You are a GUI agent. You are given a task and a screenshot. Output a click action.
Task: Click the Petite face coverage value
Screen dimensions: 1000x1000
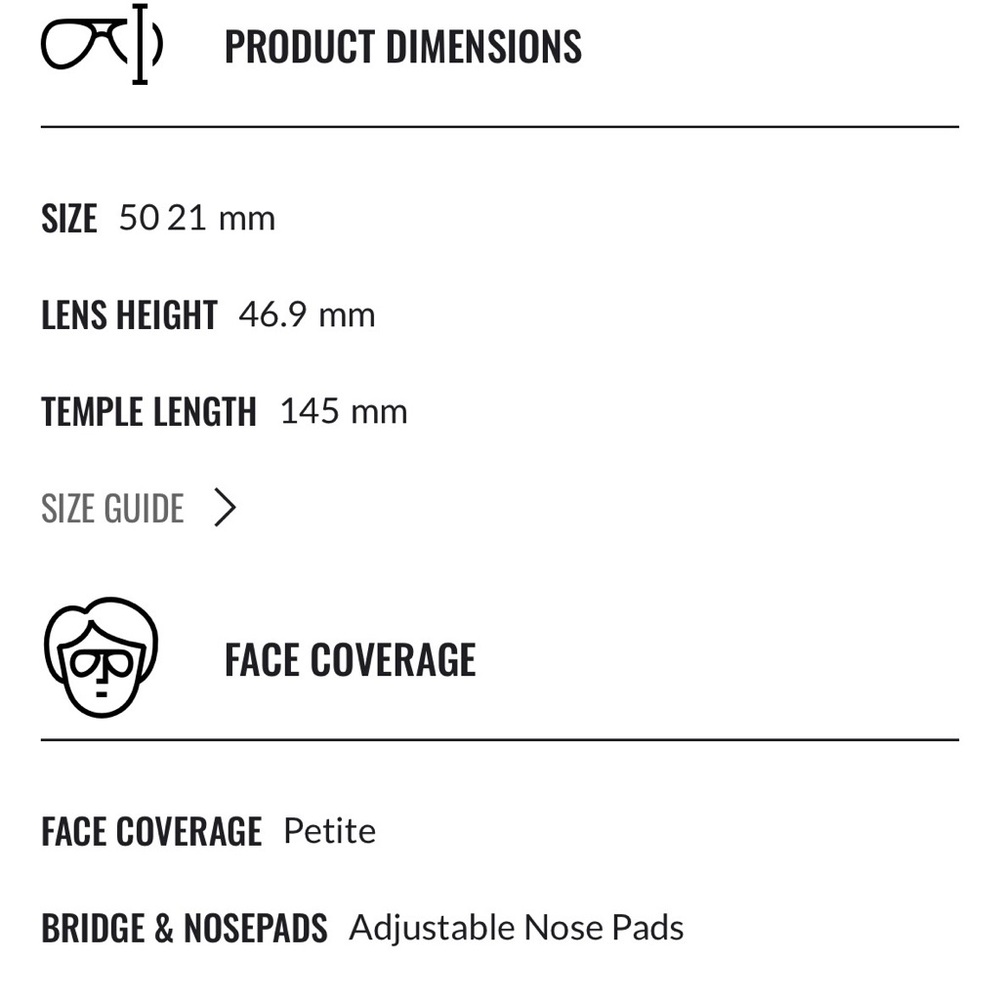[x=329, y=831]
